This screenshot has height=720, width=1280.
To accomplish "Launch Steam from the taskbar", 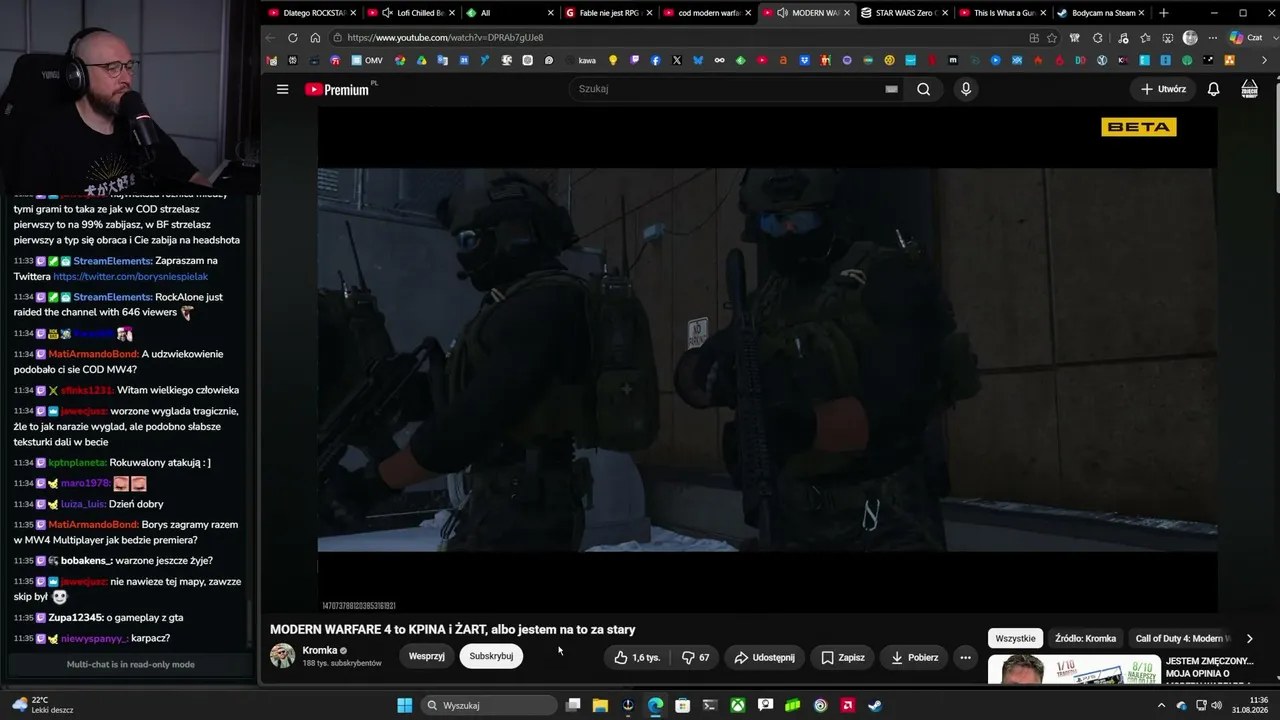I will click(x=875, y=705).
